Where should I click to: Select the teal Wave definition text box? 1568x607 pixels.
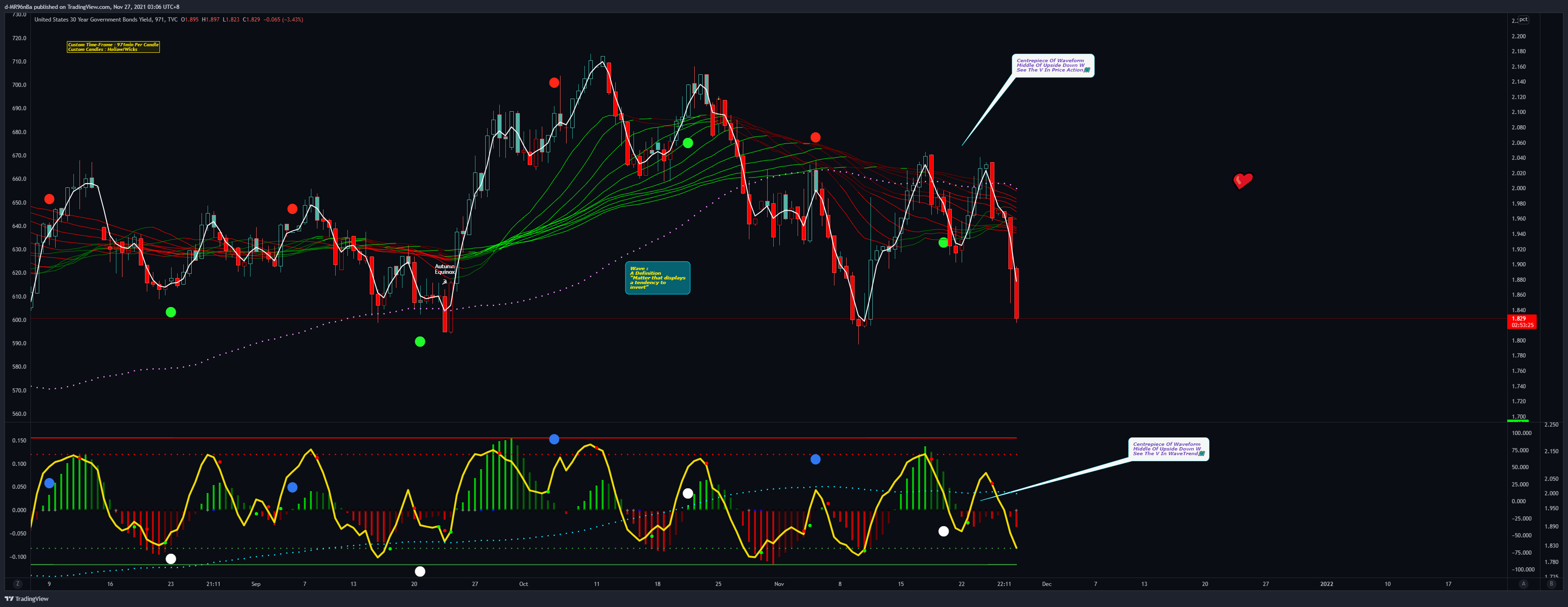pos(657,278)
